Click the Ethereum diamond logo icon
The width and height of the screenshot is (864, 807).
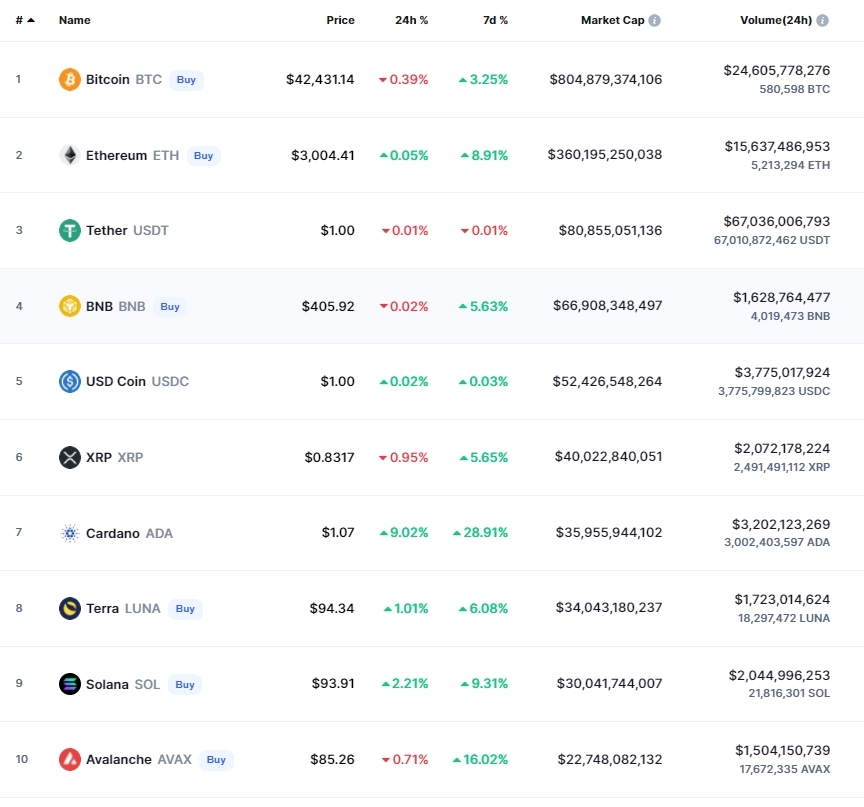[x=70, y=155]
